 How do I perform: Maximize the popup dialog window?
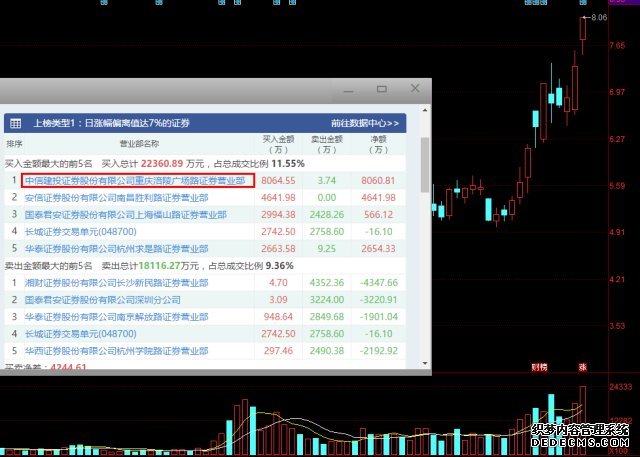381,89
